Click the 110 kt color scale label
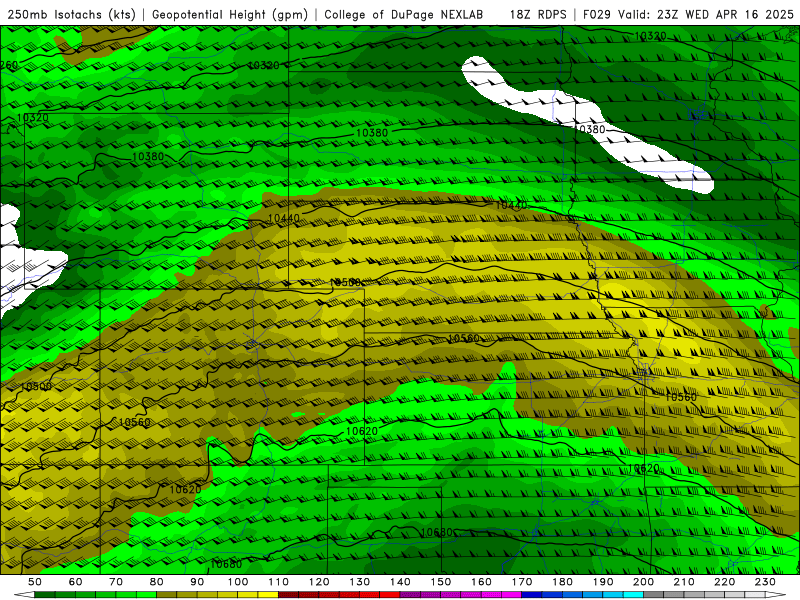This screenshot has height=600, width=800. [279, 582]
